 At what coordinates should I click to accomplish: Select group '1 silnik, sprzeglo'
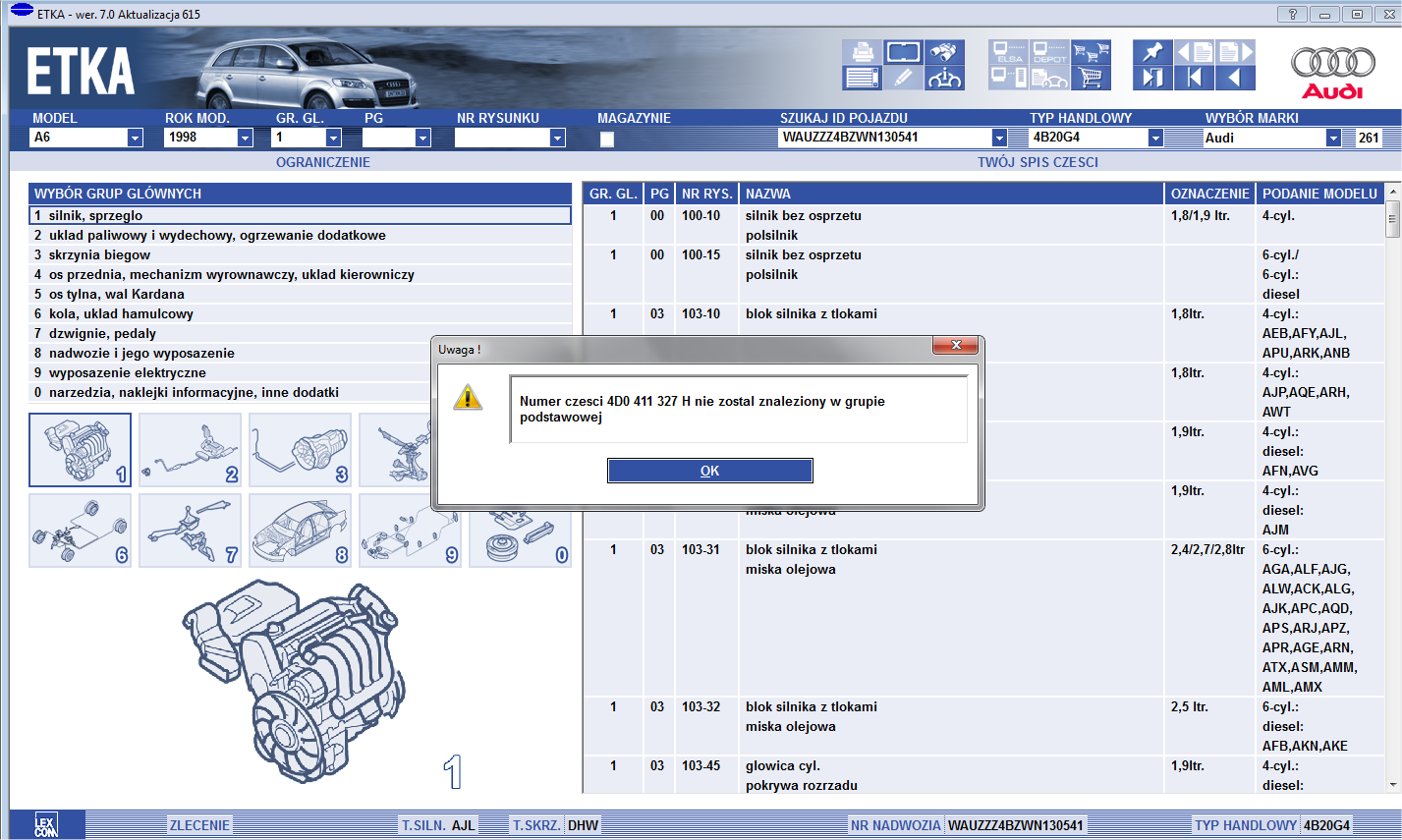point(300,215)
